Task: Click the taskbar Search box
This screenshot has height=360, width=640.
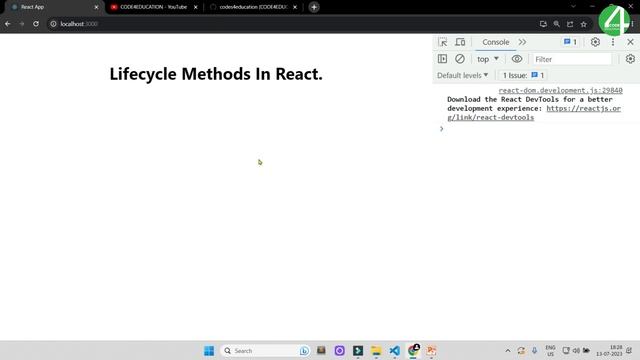Action: point(264,351)
